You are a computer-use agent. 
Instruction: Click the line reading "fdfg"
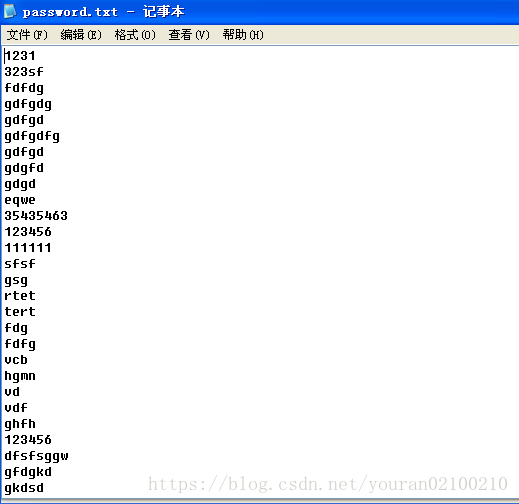20,344
